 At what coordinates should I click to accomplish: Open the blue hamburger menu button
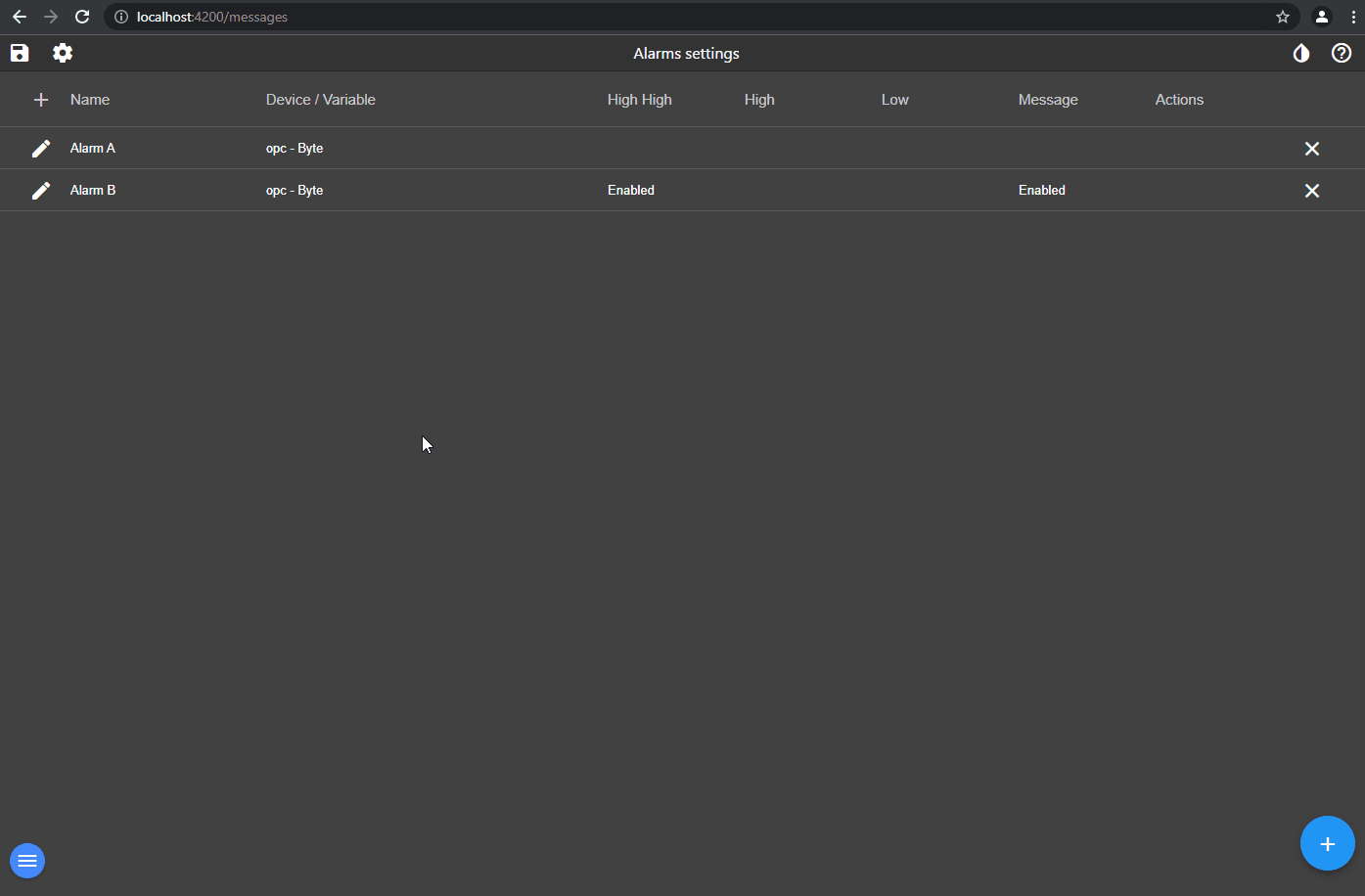pyautogui.click(x=27, y=861)
